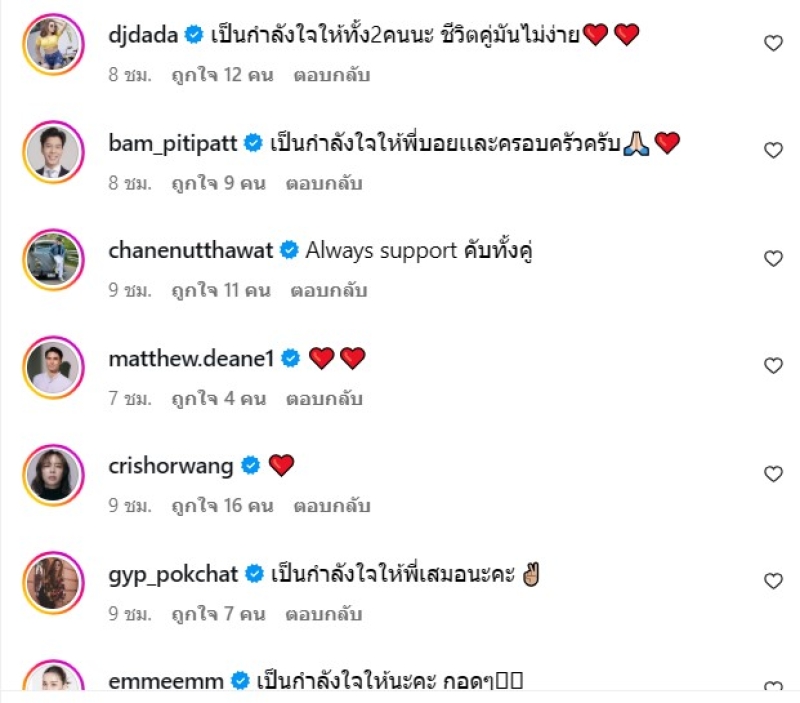Like bam_pitipatt's comment heart icon
The height and width of the screenshot is (703, 800).
point(773,150)
